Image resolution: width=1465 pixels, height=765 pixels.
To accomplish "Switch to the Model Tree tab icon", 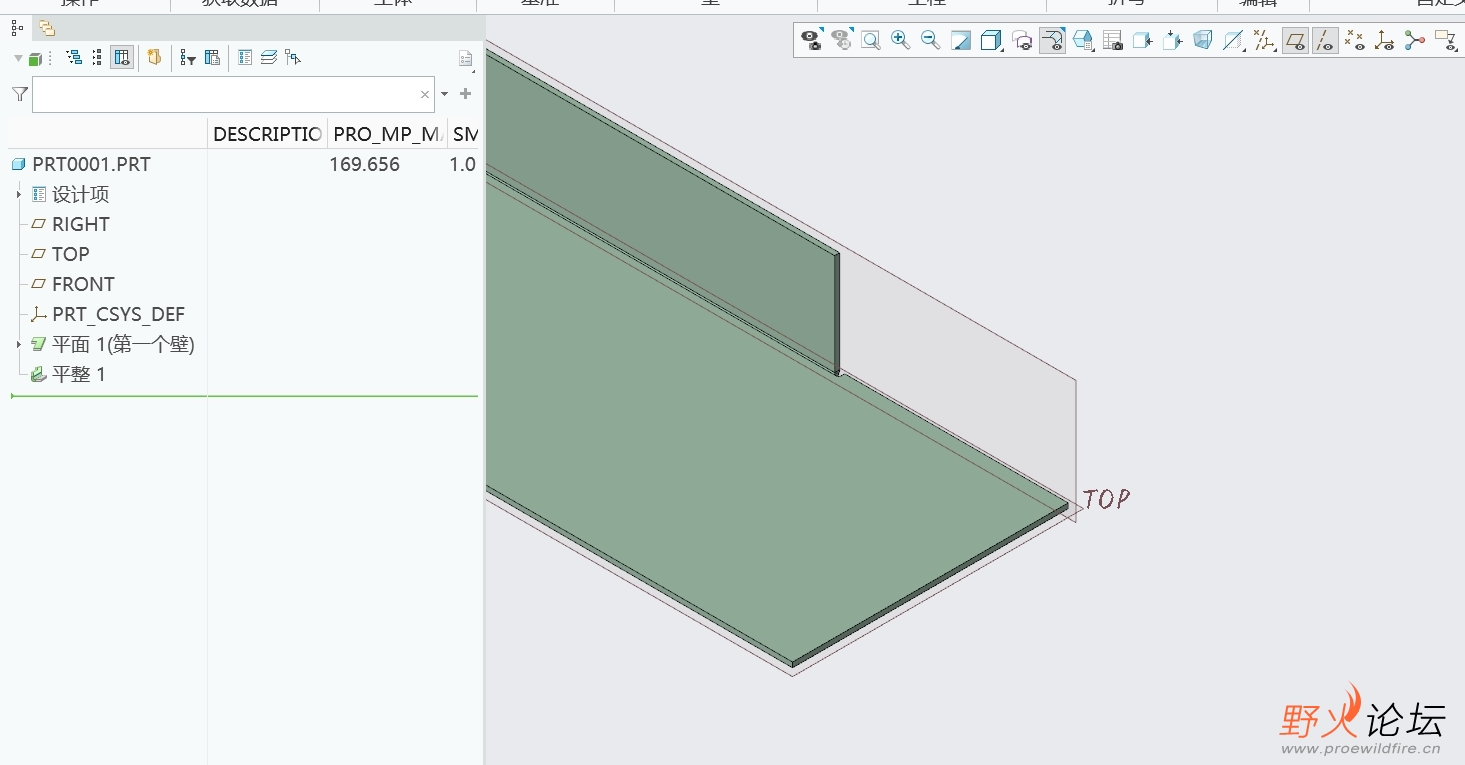I will tap(17, 28).
